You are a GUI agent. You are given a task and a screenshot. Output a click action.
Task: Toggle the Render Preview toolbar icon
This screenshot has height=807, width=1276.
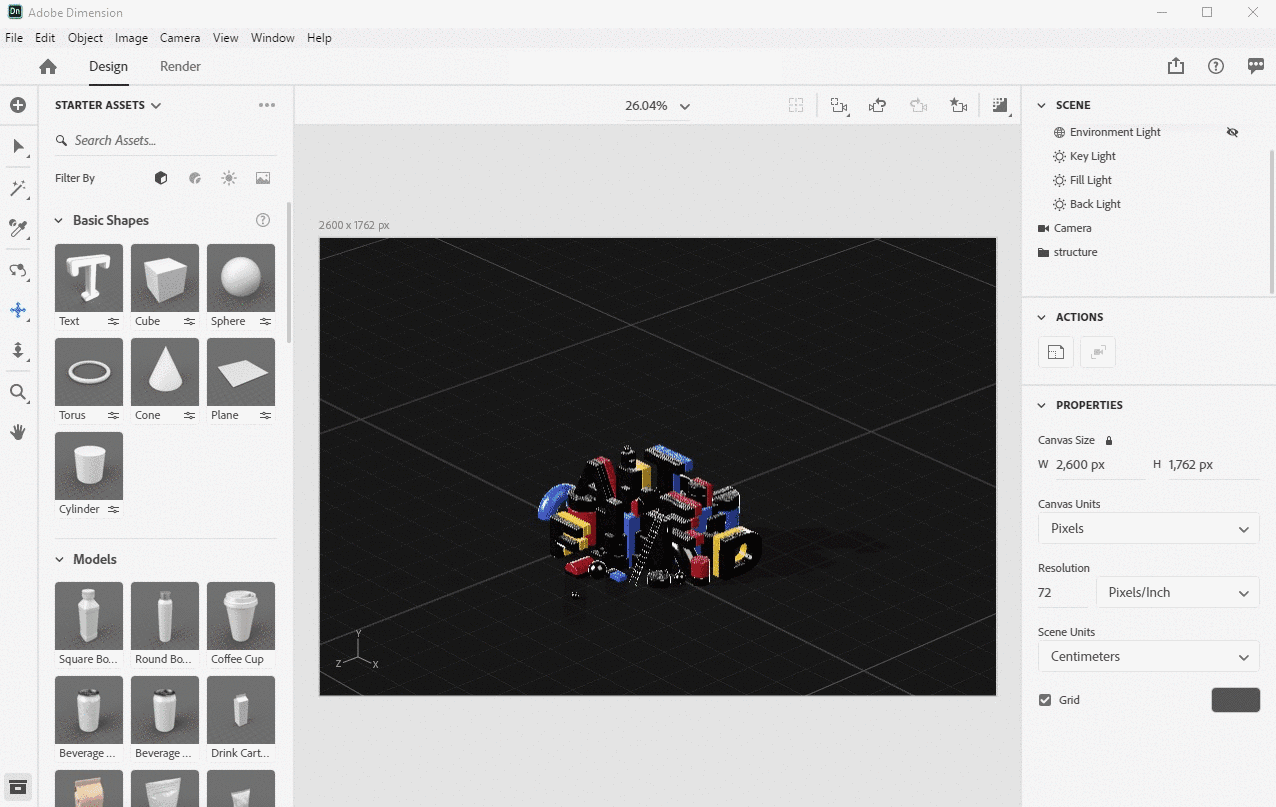pyautogui.click(x=1000, y=105)
